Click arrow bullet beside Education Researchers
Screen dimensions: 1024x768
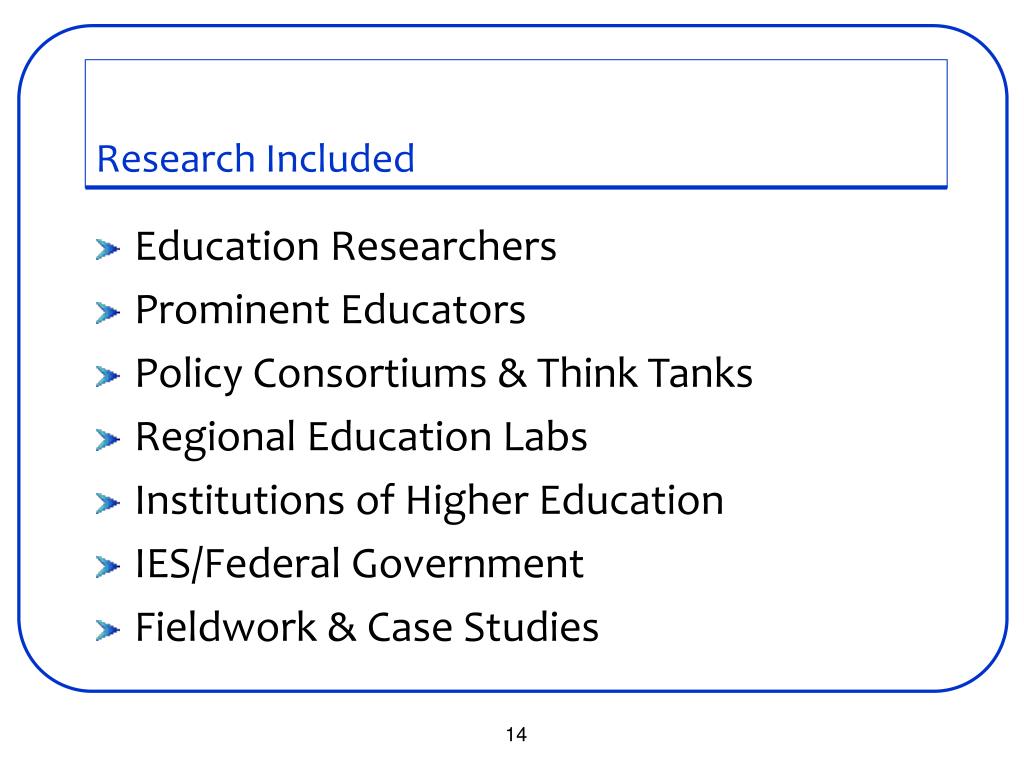(108, 249)
